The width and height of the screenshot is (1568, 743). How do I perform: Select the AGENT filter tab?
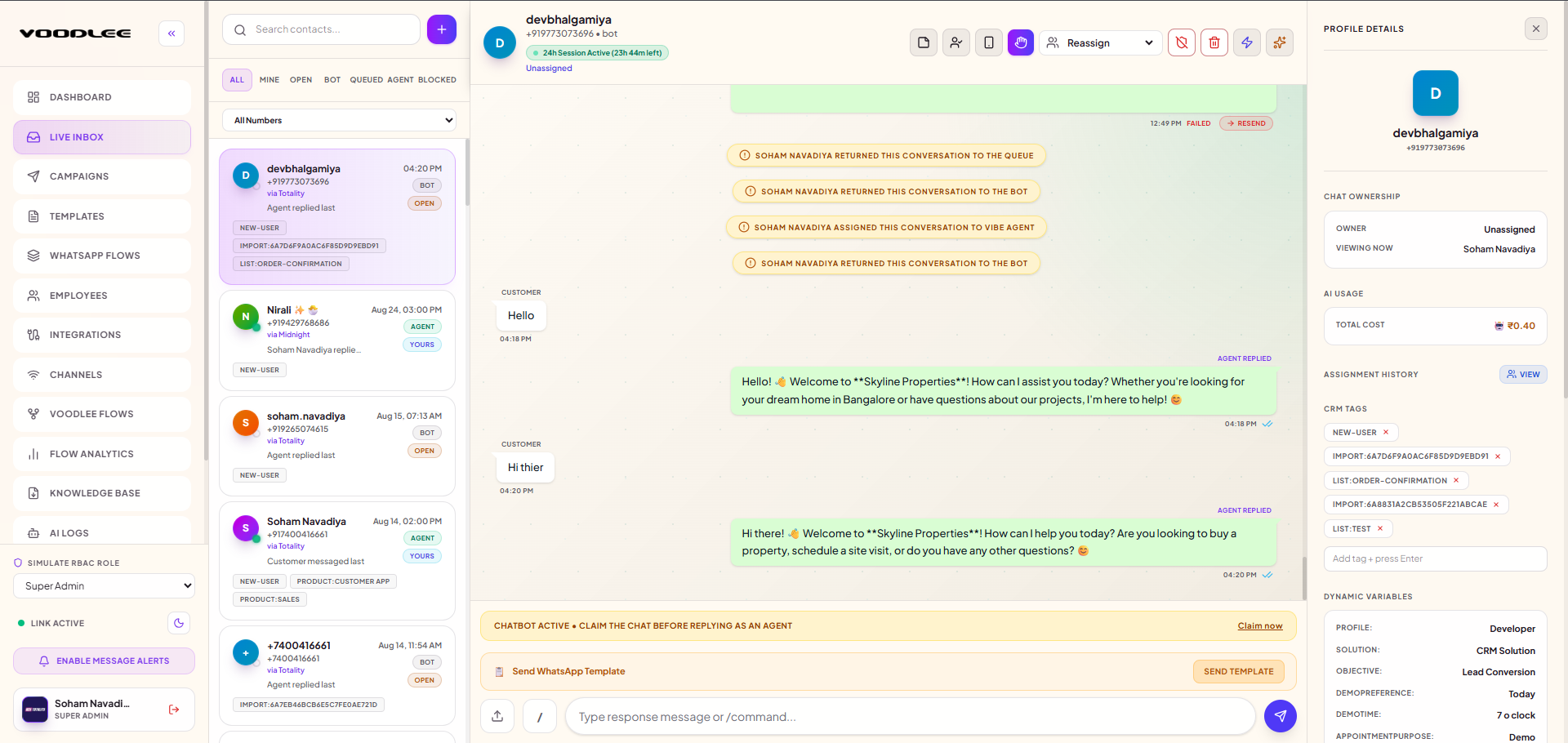(x=400, y=80)
